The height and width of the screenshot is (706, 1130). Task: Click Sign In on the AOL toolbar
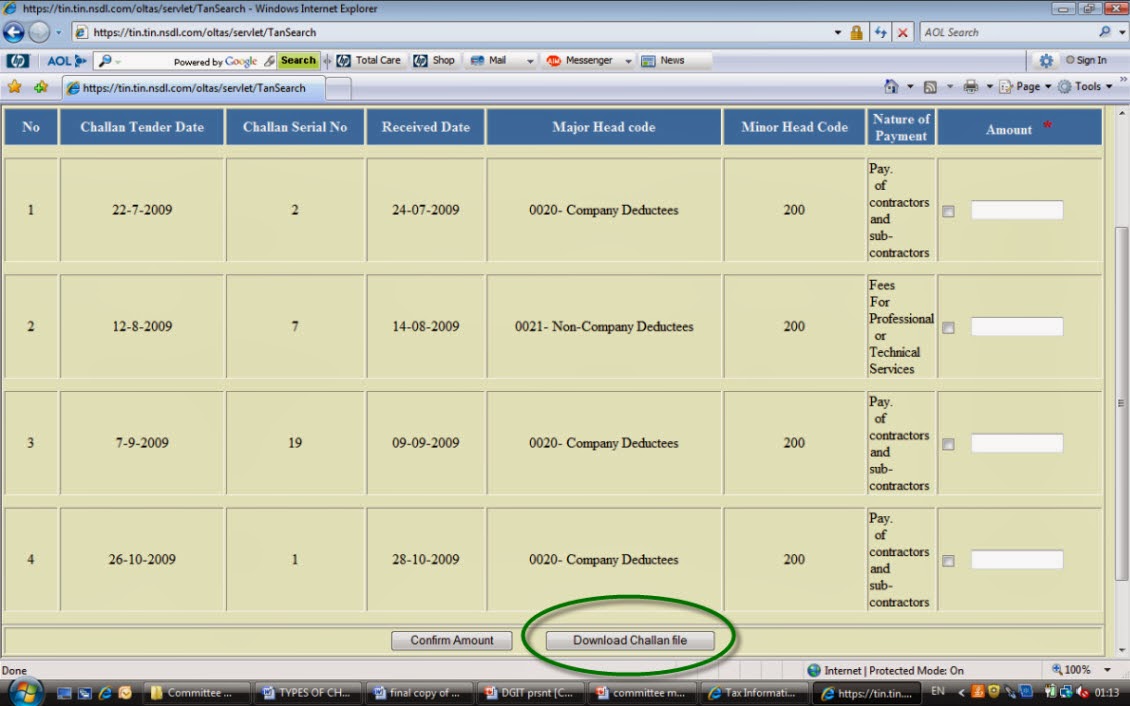[x=1086, y=61]
